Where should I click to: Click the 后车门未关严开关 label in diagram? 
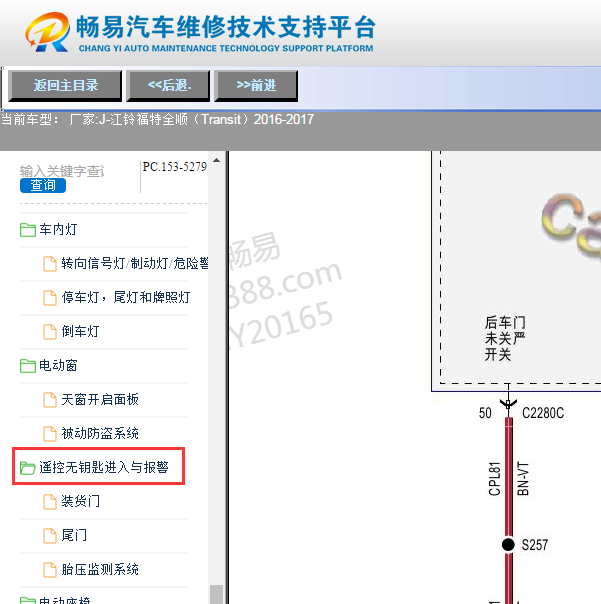[x=505, y=338]
